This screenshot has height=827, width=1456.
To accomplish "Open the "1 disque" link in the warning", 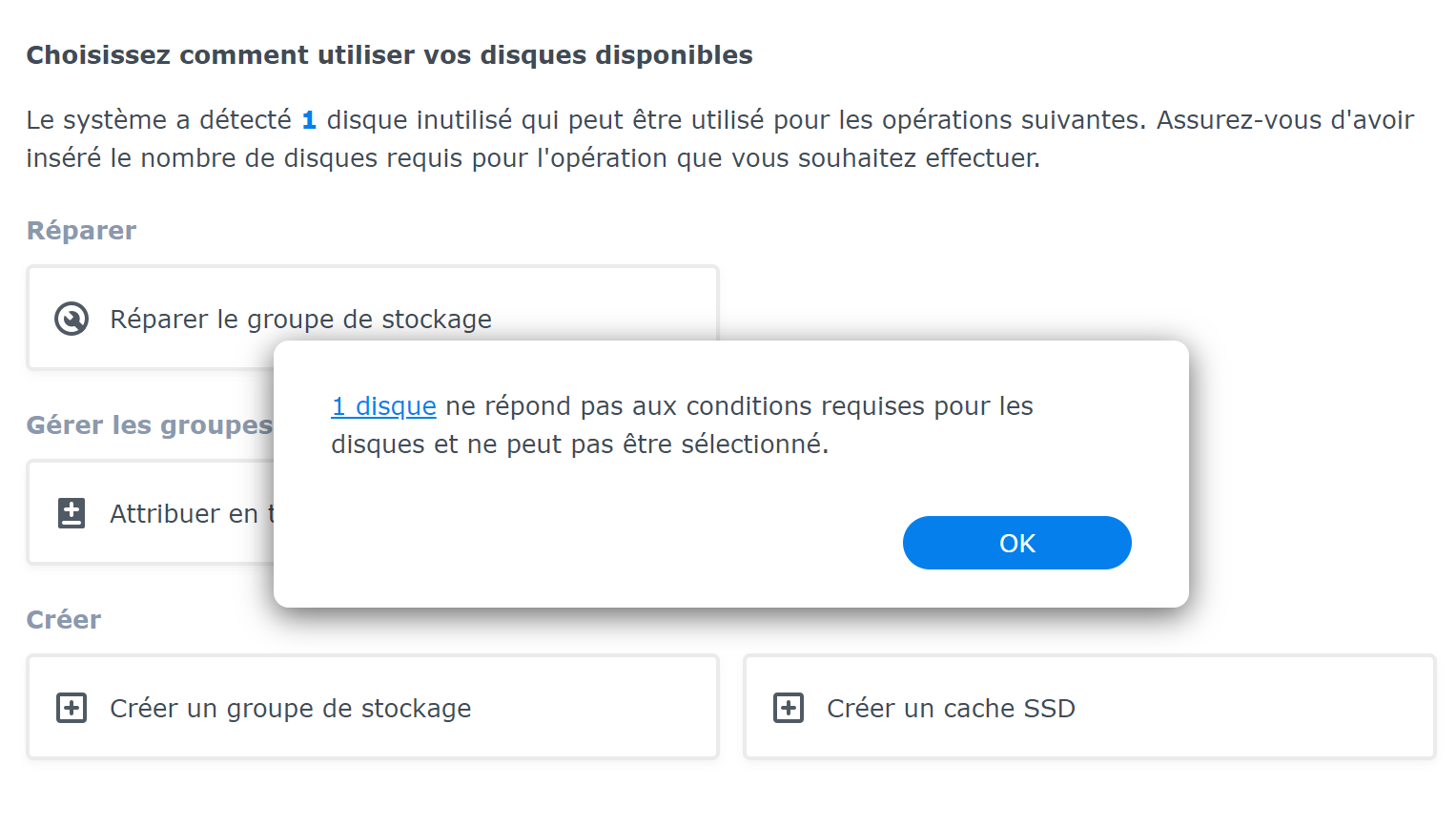I will [x=383, y=406].
